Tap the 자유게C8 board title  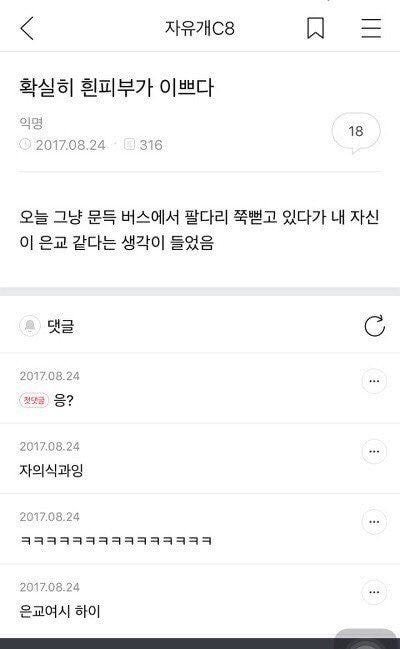click(x=200, y=29)
